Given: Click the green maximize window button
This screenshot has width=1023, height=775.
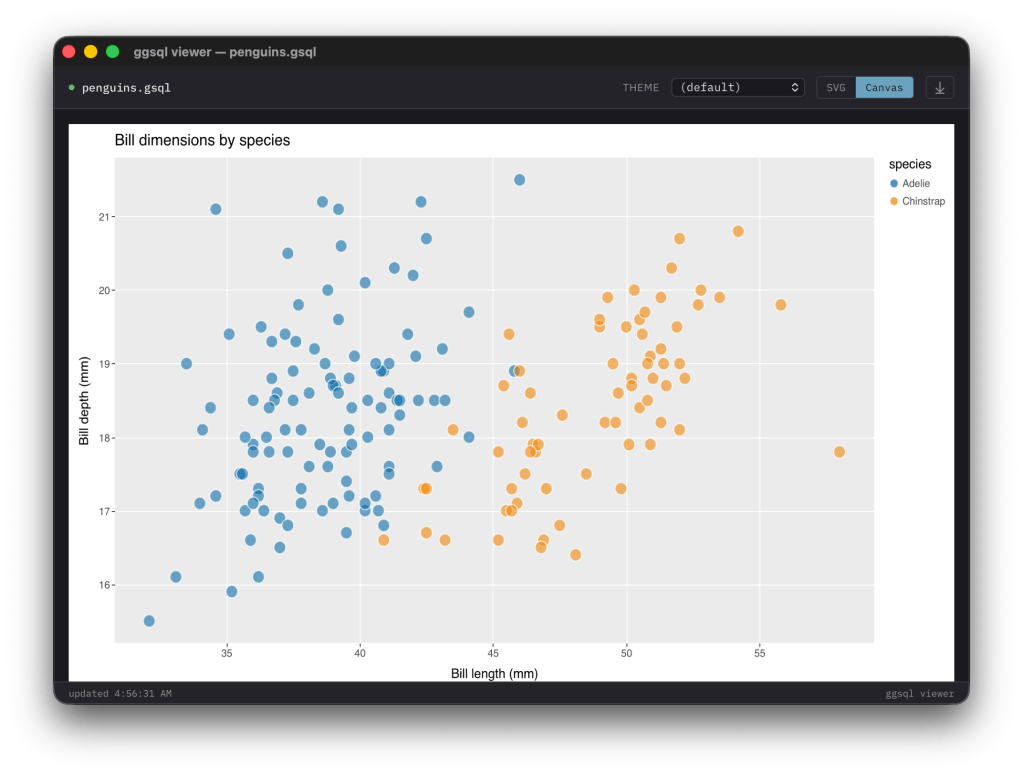Looking at the screenshot, I should point(113,52).
